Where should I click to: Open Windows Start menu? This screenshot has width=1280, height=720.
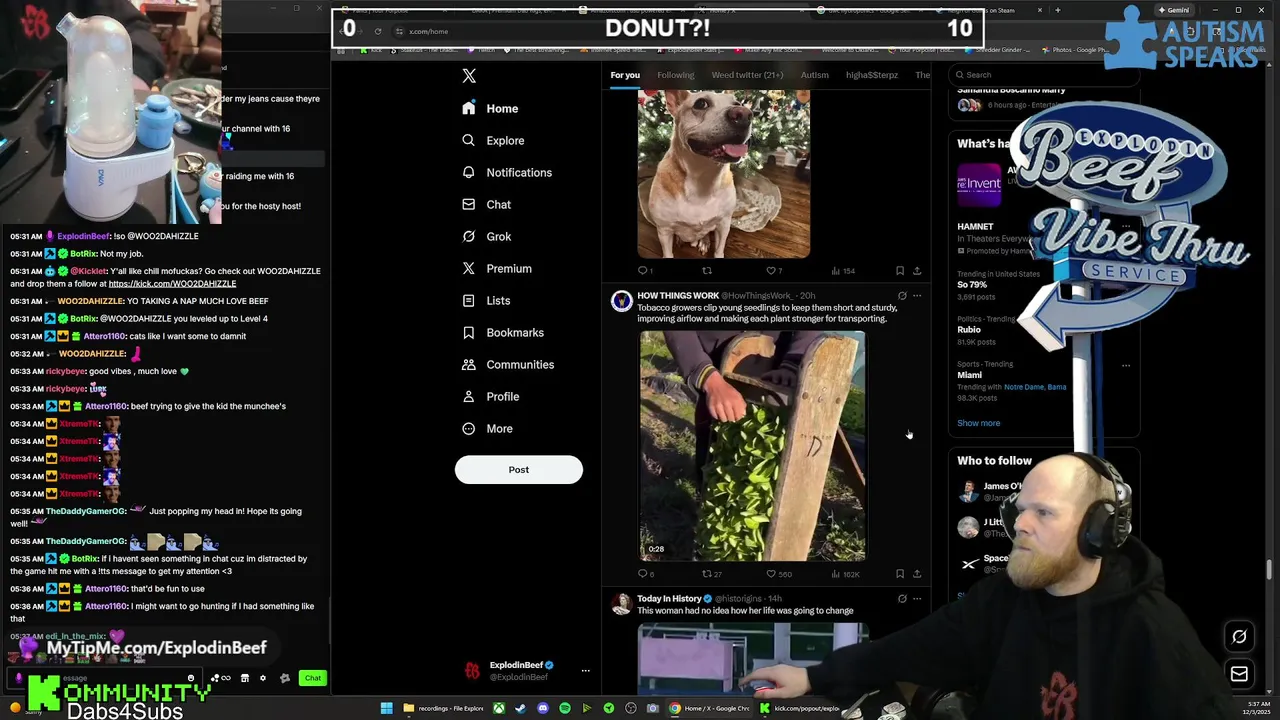[386, 708]
